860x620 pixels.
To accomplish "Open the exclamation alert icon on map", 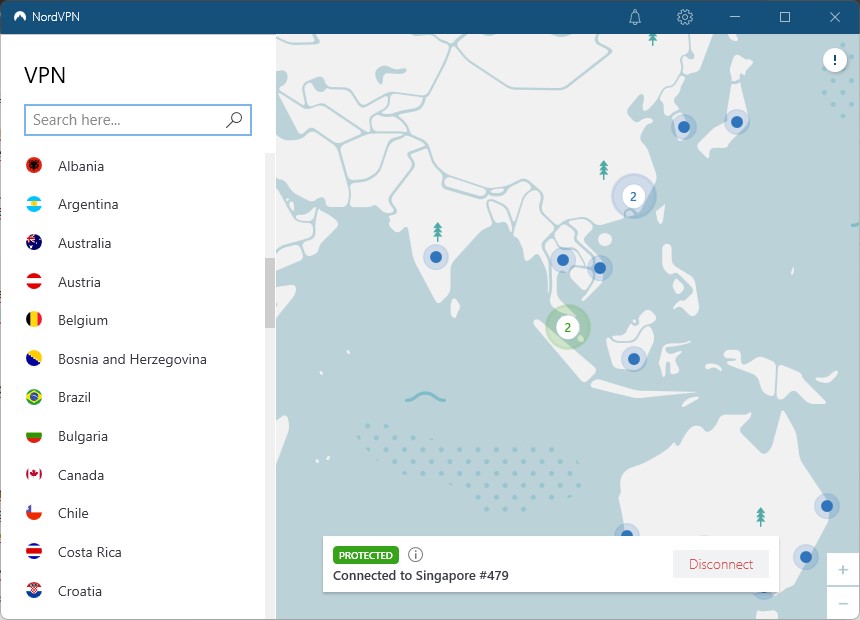I will [834, 59].
